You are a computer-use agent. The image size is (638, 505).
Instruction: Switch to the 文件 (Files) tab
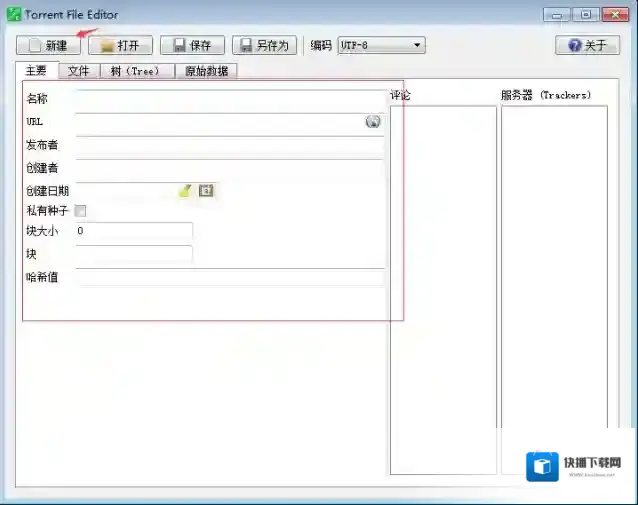(x=79, y=71)
